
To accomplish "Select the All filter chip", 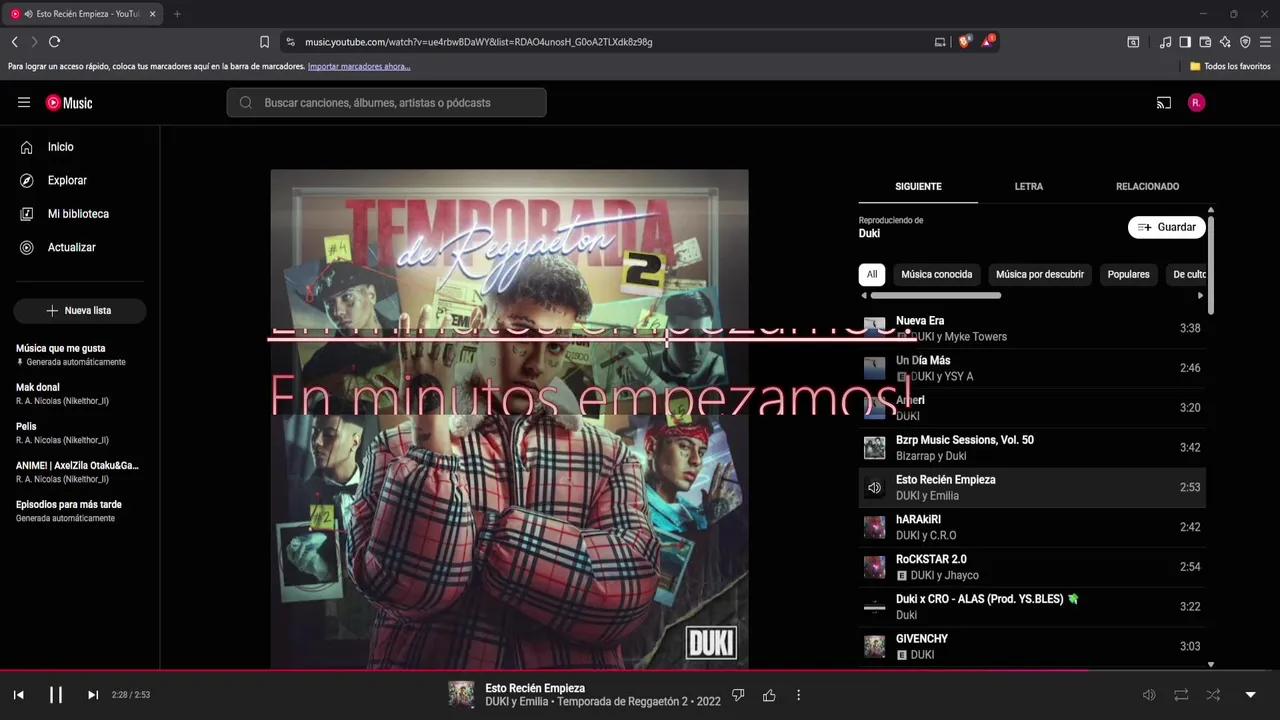I will [x=872, y=274].
